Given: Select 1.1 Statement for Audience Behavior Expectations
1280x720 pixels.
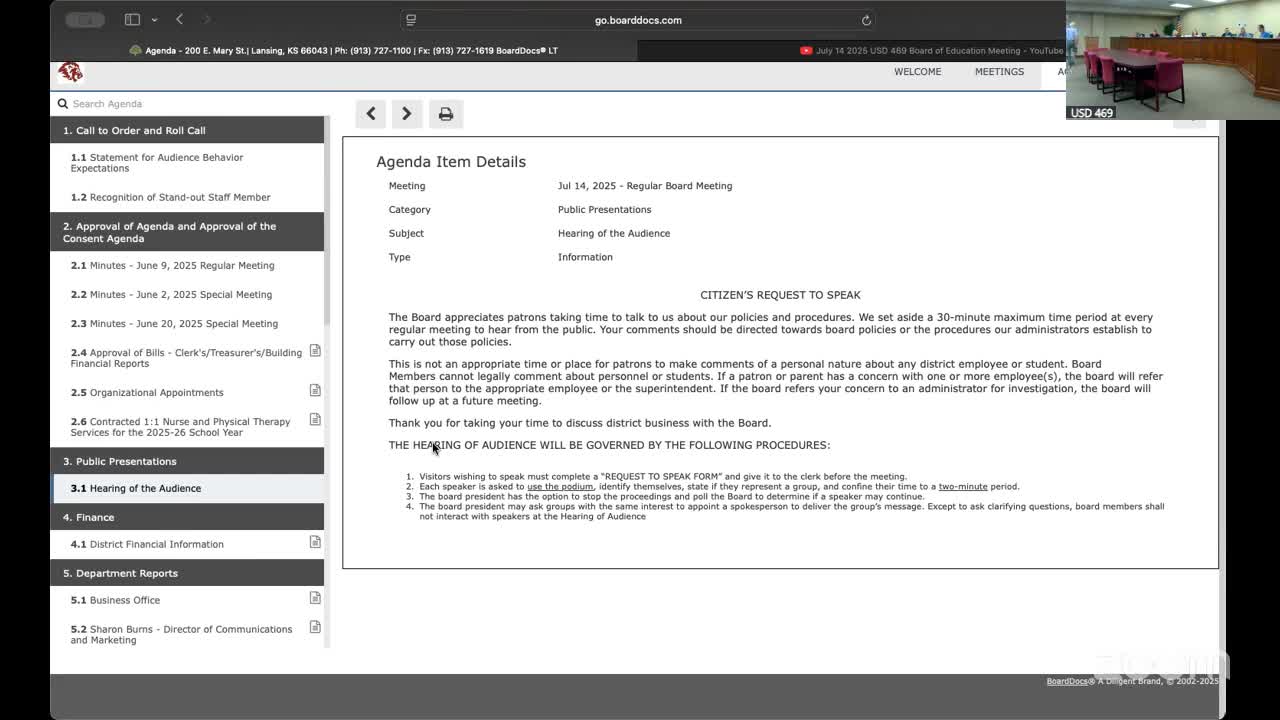Looking at the screenshot, I should [188, 163].
